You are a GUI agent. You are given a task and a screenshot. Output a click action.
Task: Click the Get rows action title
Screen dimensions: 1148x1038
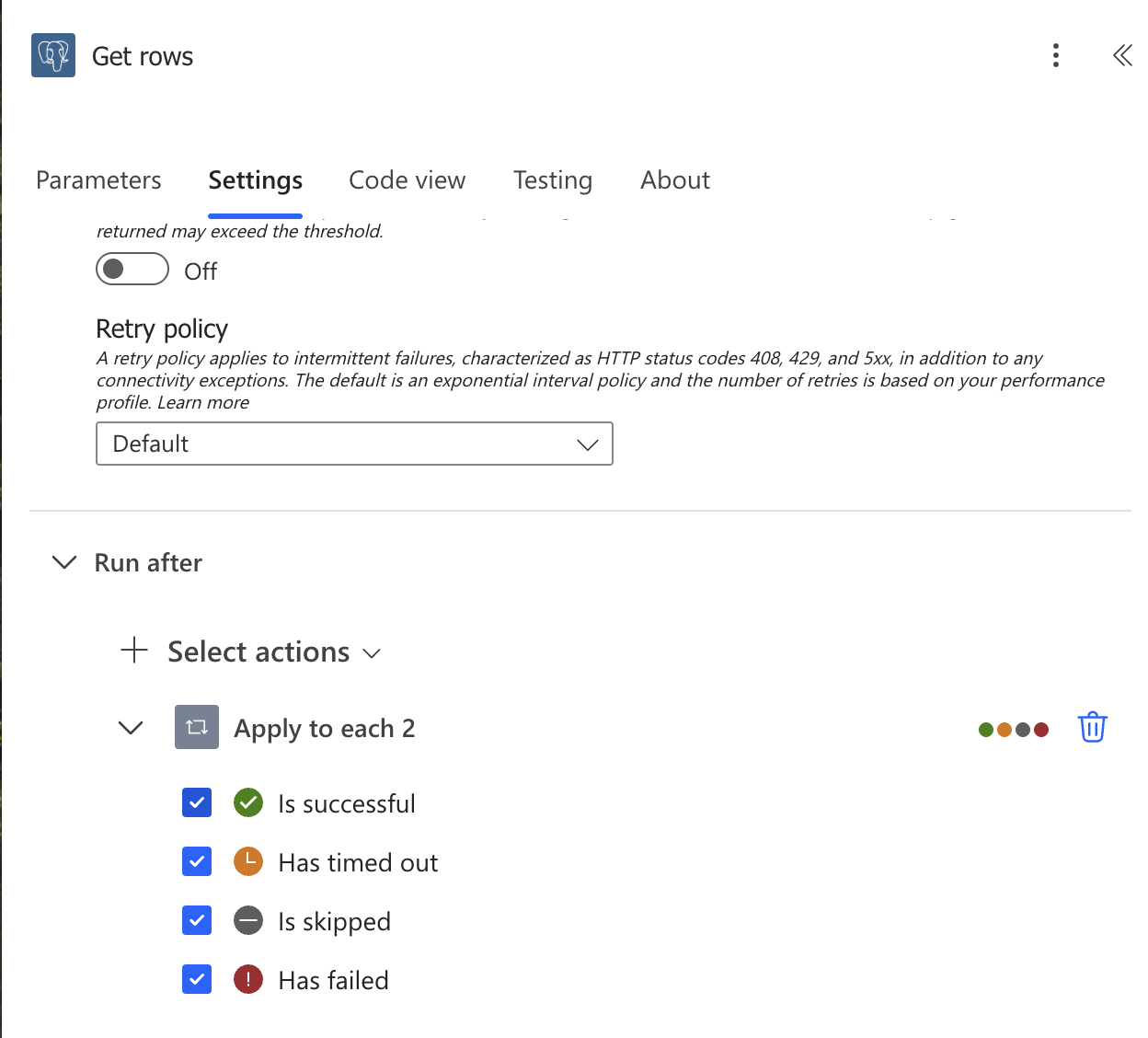pyautogui.click(x=143, y=56)
